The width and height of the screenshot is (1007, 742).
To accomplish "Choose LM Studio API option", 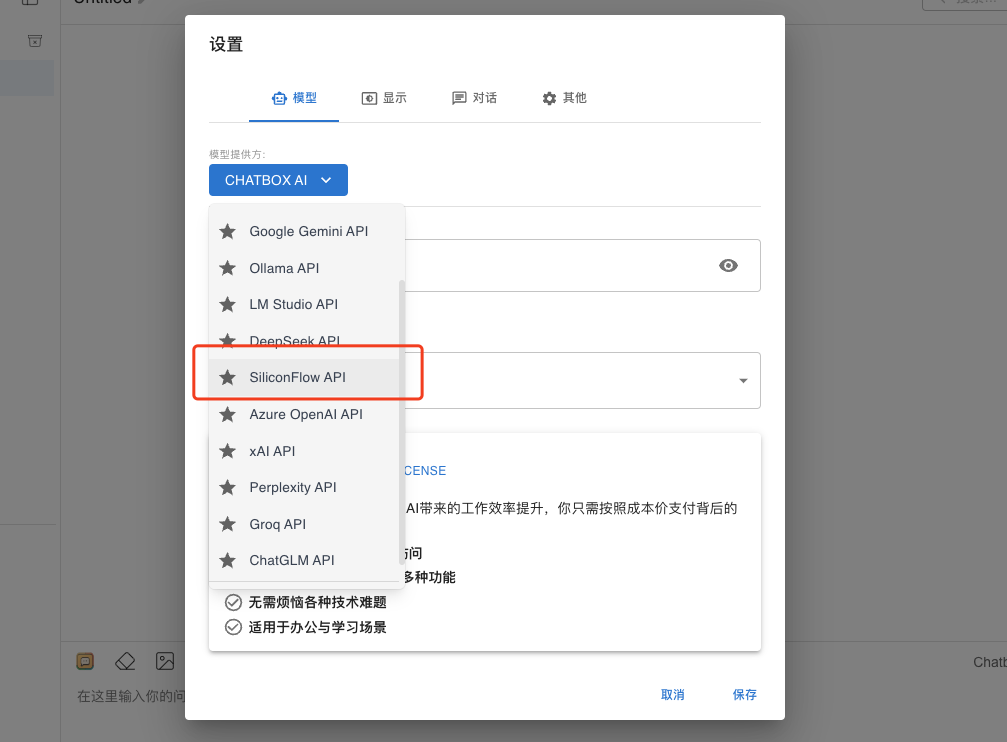I will (306, 305).
